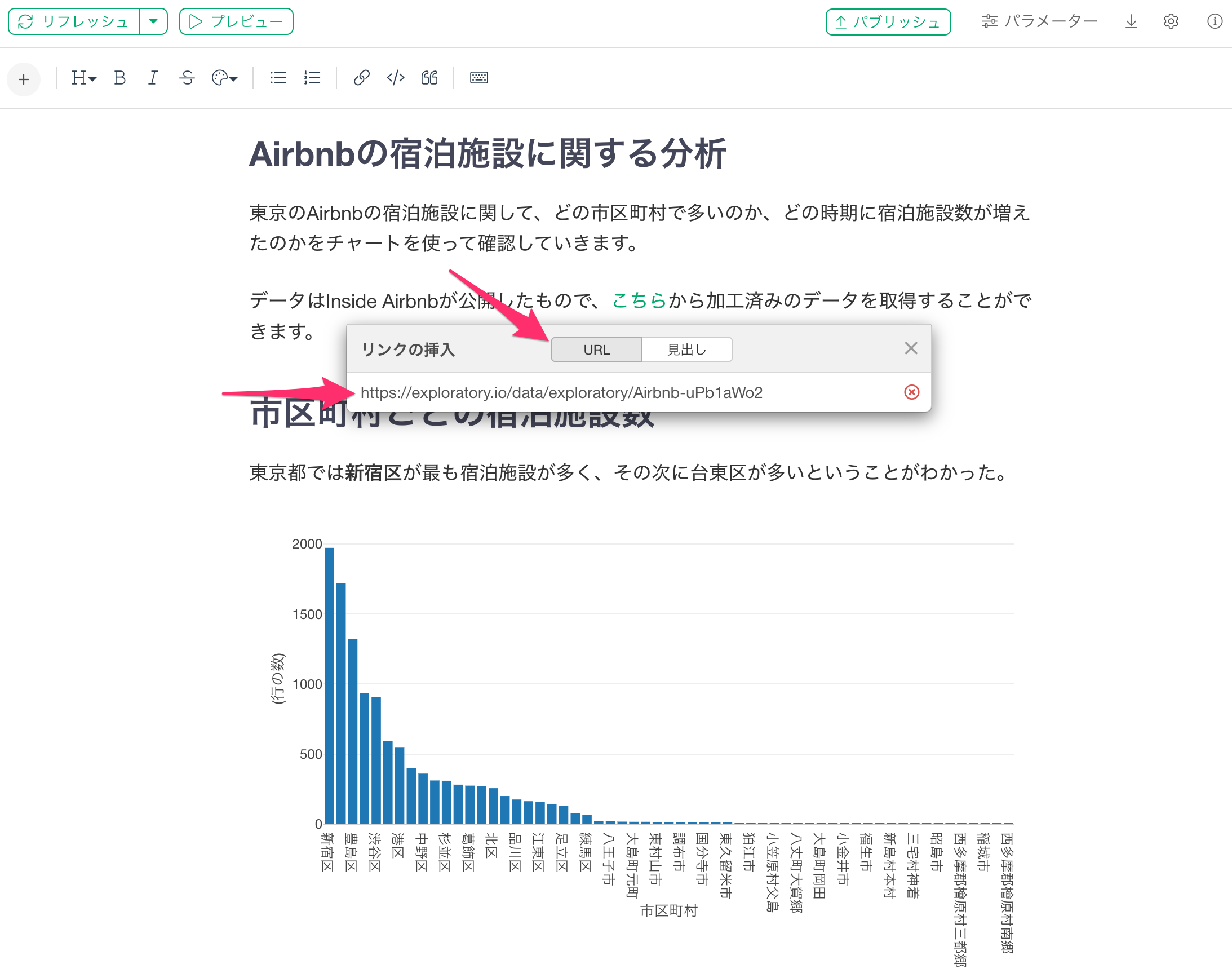This screenshot has width=1232, height=973.
Task: Select the URL link type
Action: [596, 349]
